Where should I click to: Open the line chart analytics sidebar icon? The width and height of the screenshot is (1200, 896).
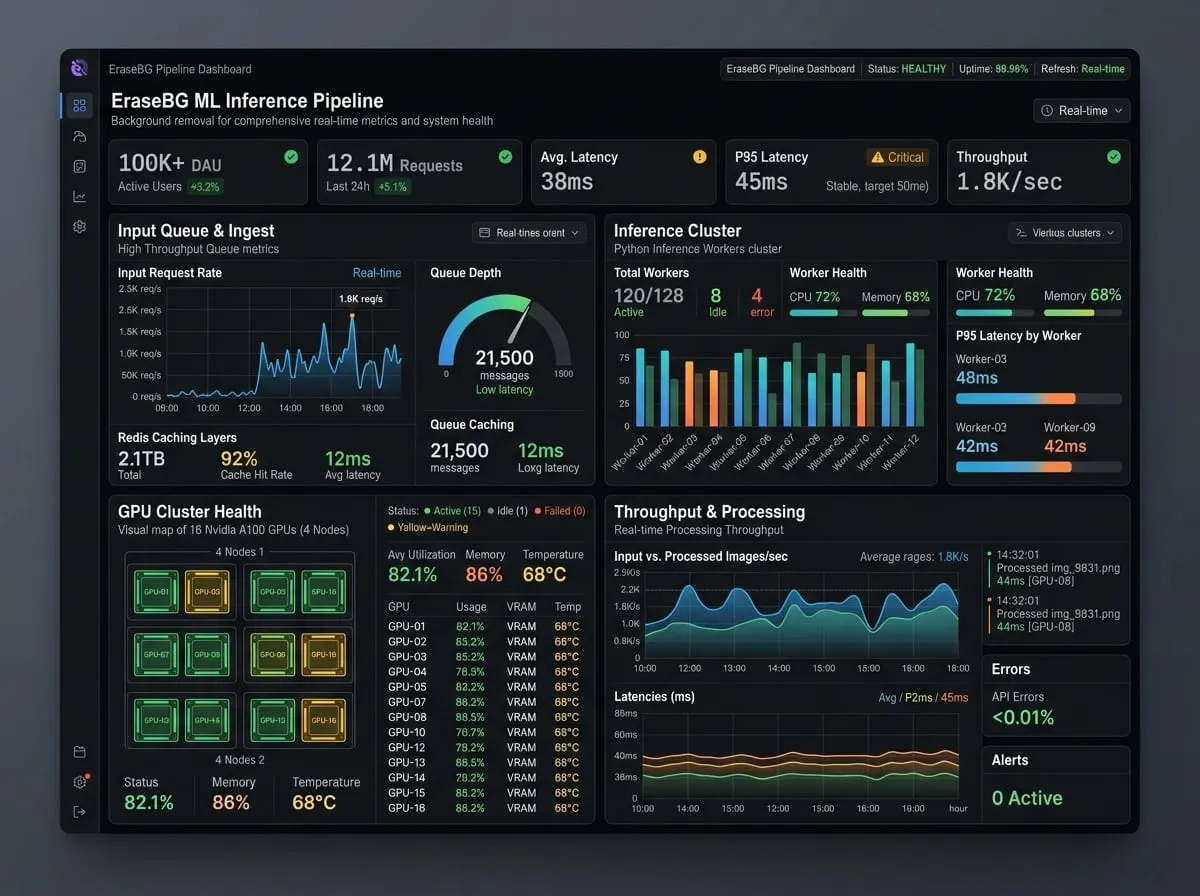pos(79,196)
